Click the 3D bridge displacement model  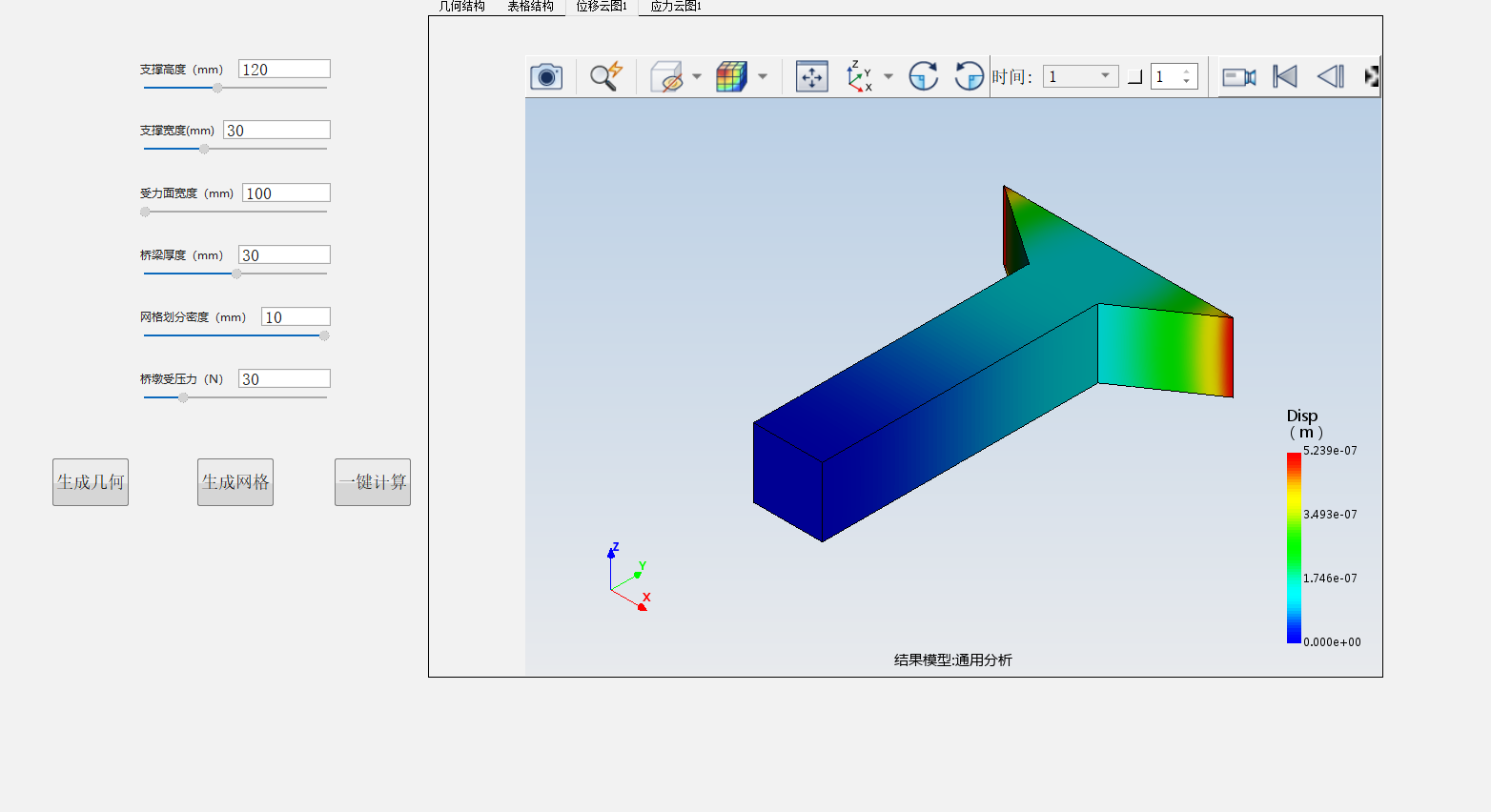[x=992, y=364]
